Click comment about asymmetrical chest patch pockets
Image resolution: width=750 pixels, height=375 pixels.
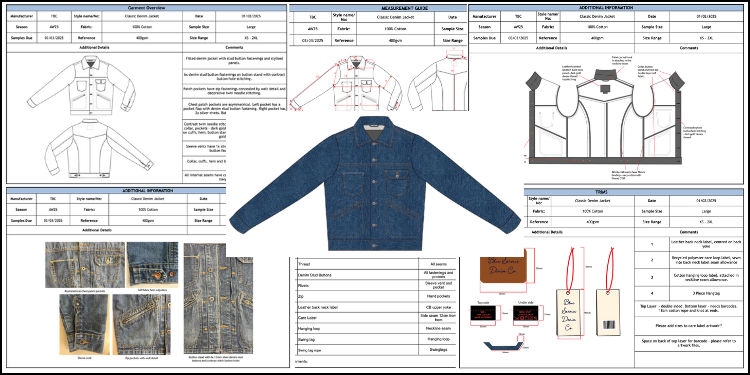pyautogui.click(x=235, y=110)
